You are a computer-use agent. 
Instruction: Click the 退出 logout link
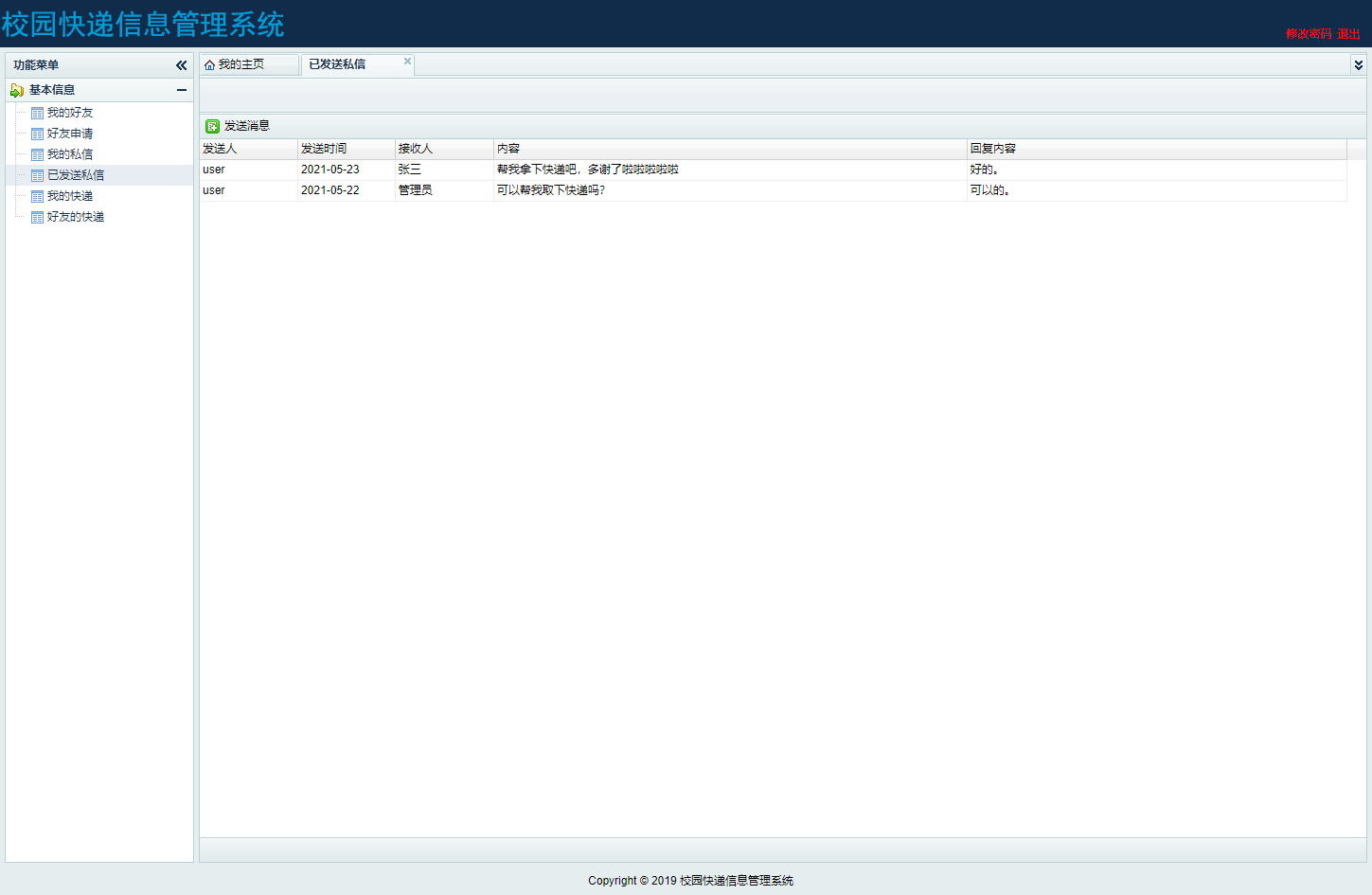click(x=1348, y=34)
